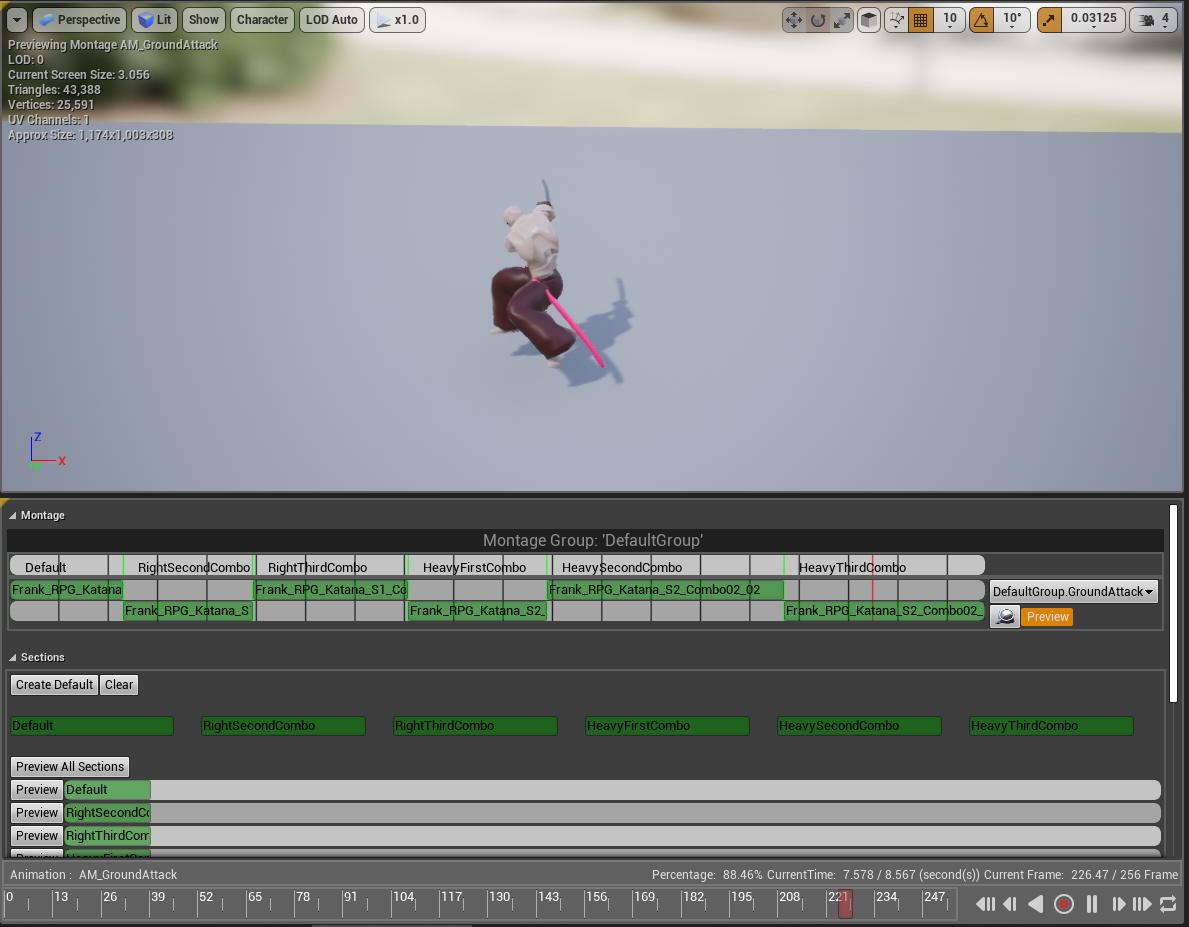Click the red scrub handle on the timeline
The width and height of the screenshot is (1189, 927).
[x=845, y=904]
